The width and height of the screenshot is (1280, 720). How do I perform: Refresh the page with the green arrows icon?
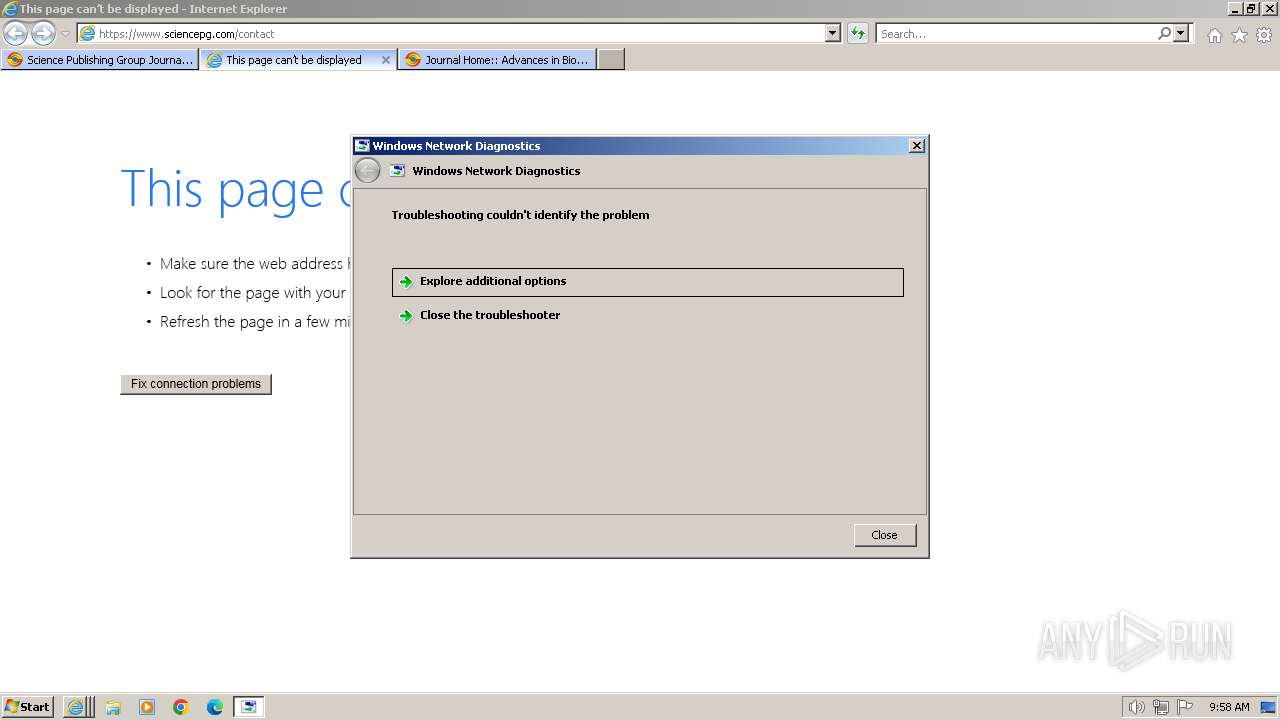click(857, 33)
